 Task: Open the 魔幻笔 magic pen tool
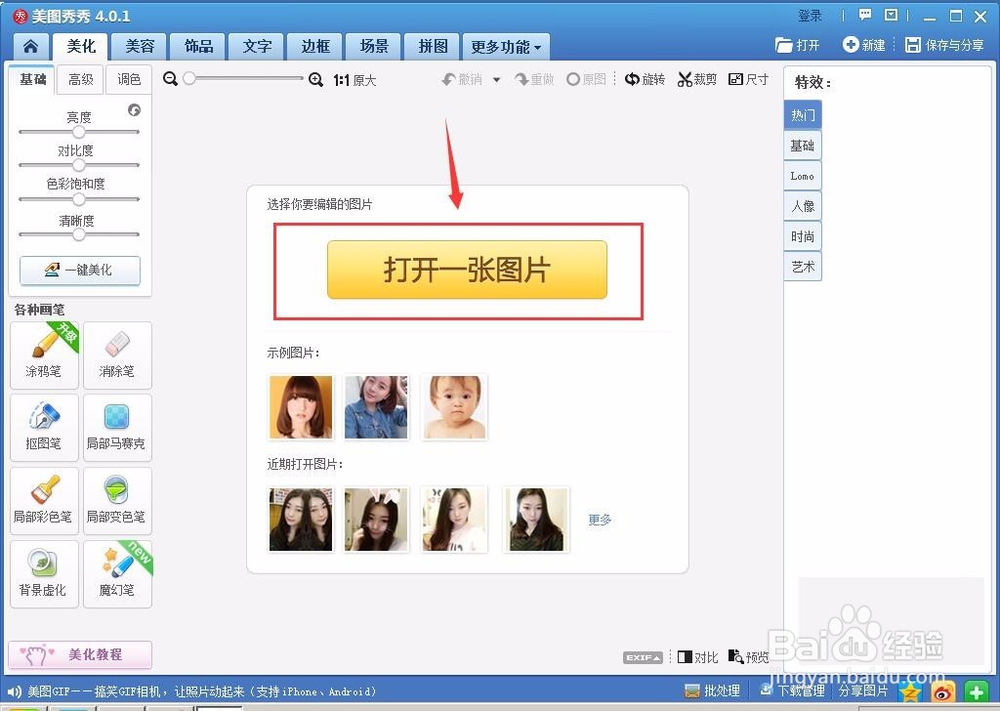(x=117, y=573)
